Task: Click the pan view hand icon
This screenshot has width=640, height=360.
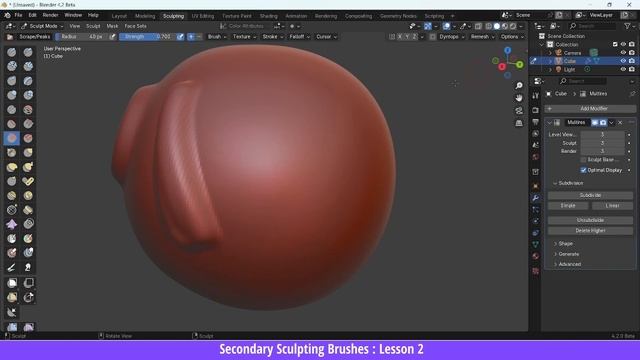Action: (519, 98)
